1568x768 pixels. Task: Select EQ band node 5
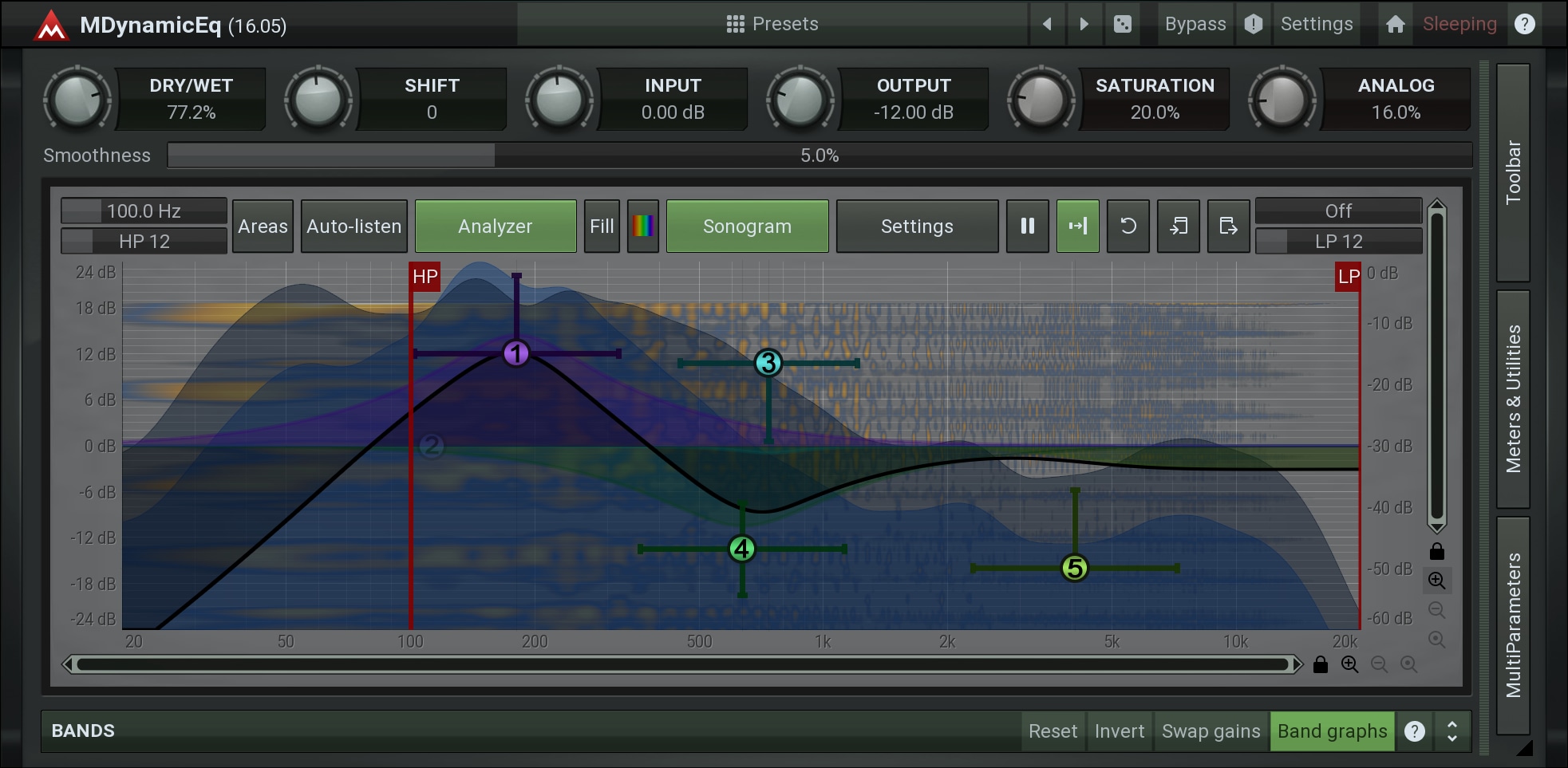[1075, 568]
